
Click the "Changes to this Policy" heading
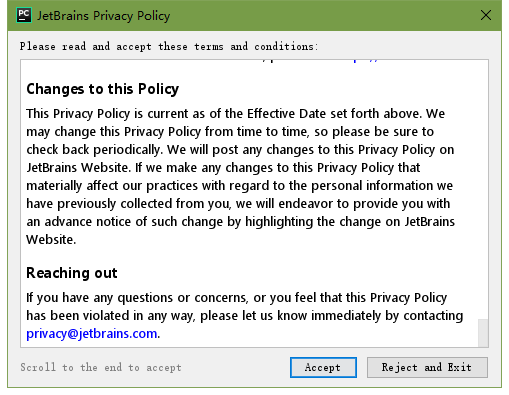point(103,89)
